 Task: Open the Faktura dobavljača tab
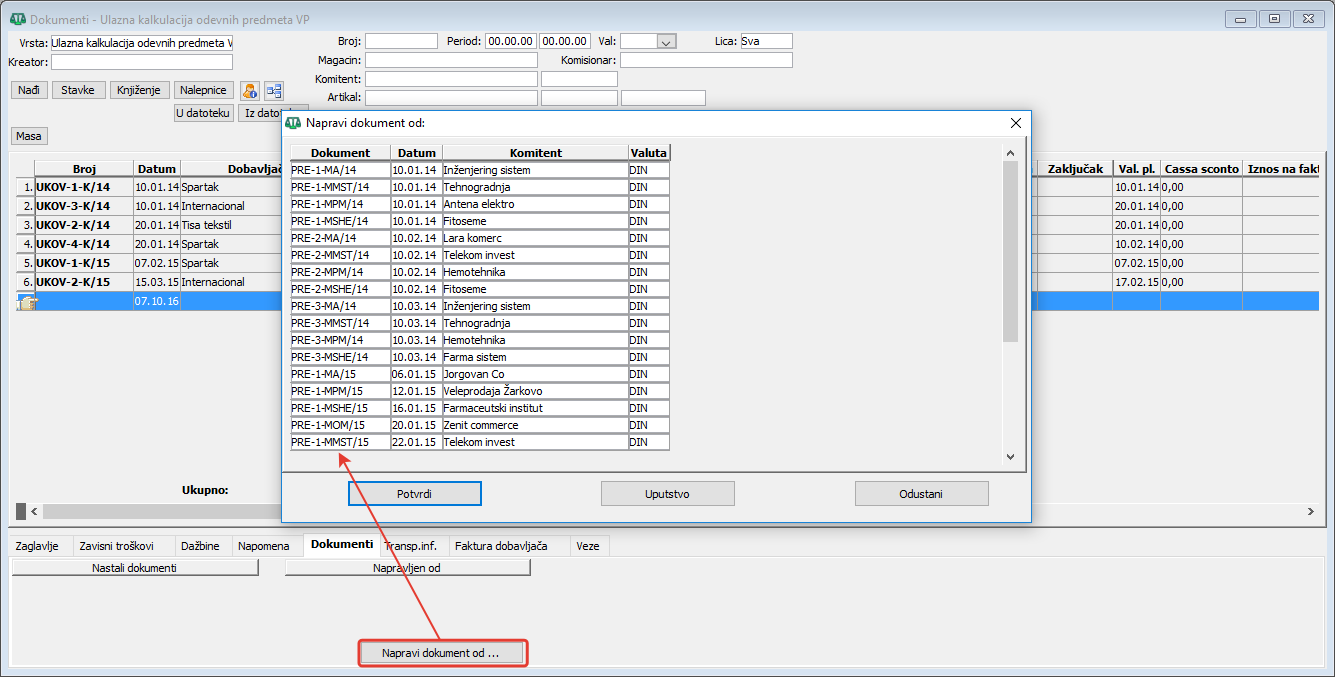pyautogui.click(x=501, y=546)
